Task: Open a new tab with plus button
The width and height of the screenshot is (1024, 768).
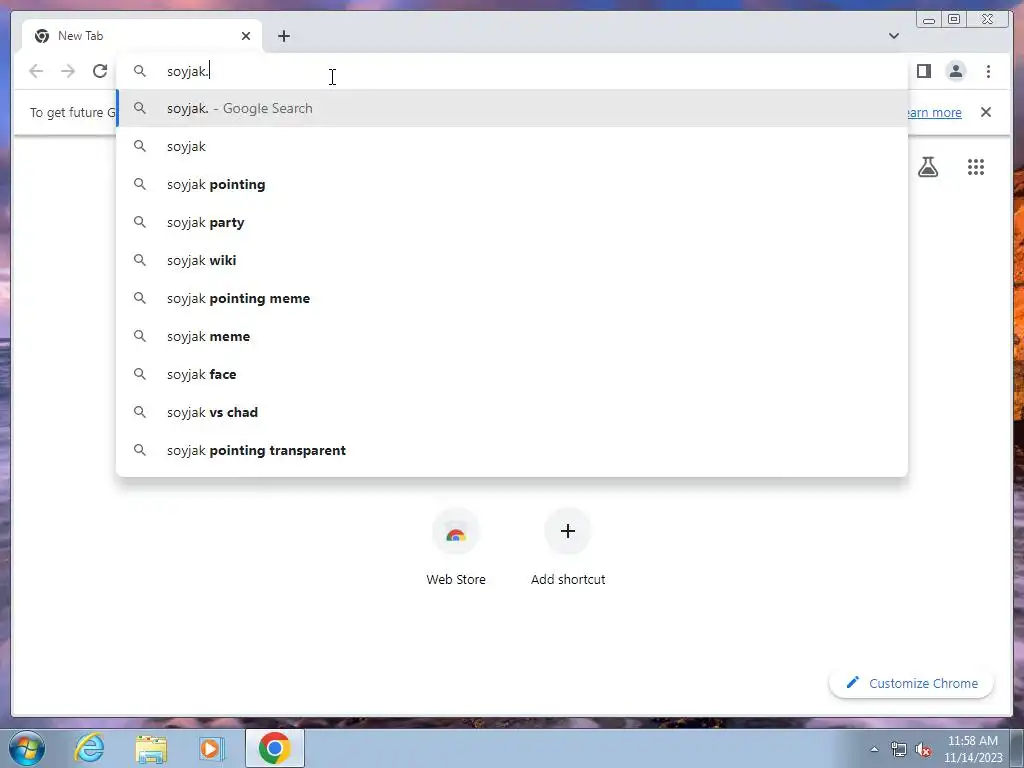Action: click(283, 36)
